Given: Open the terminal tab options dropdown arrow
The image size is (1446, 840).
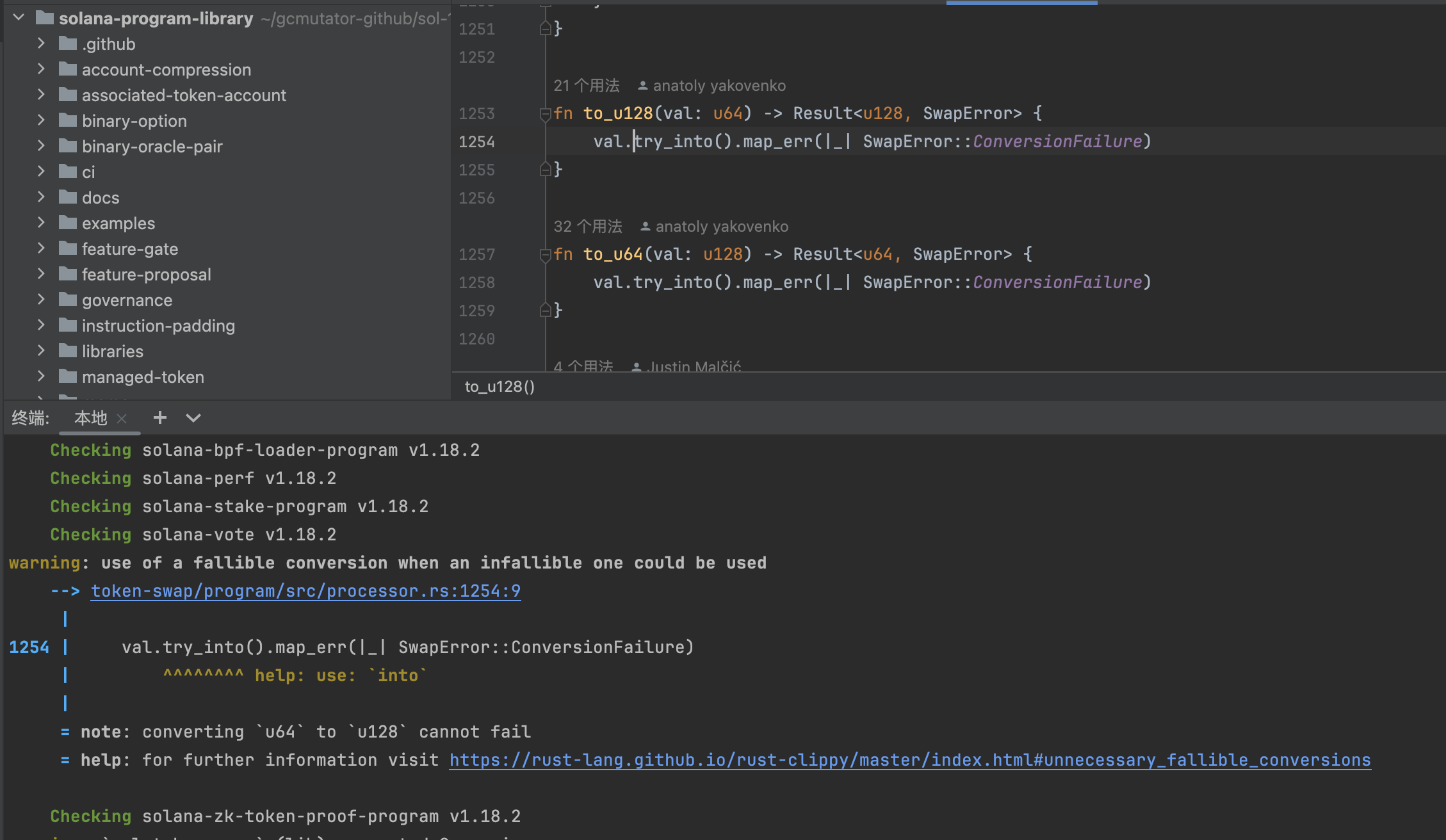Looking at the screenshot, I should pos(193,418).
